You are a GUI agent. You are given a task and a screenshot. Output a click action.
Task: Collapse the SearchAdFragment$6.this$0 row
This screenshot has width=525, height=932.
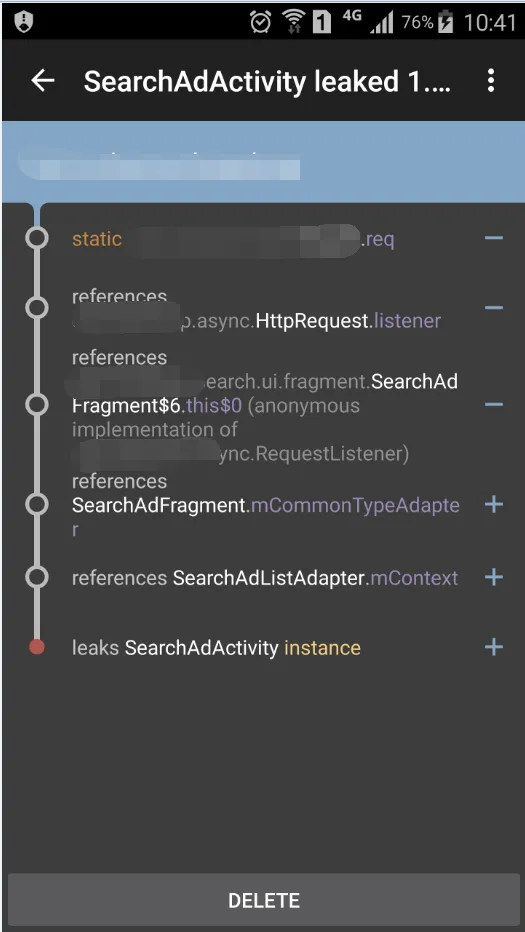493,405
